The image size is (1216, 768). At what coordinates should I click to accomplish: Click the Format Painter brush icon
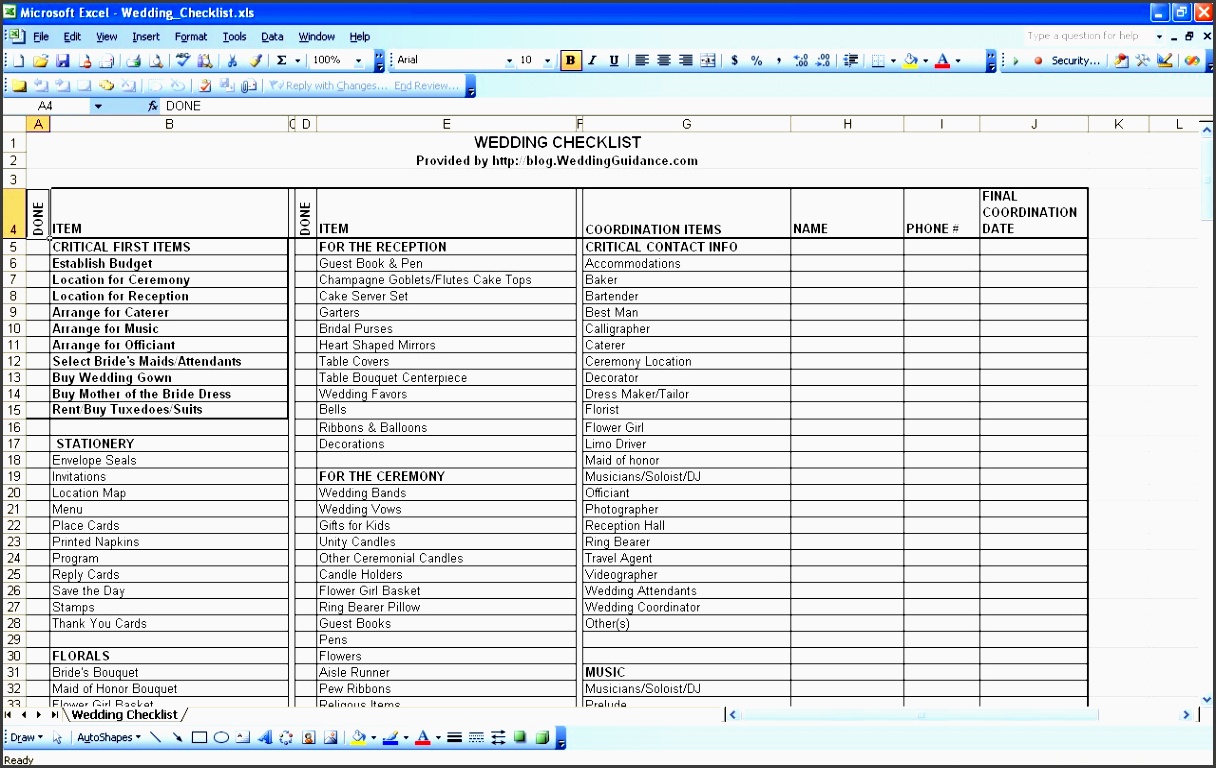point(255,61)
